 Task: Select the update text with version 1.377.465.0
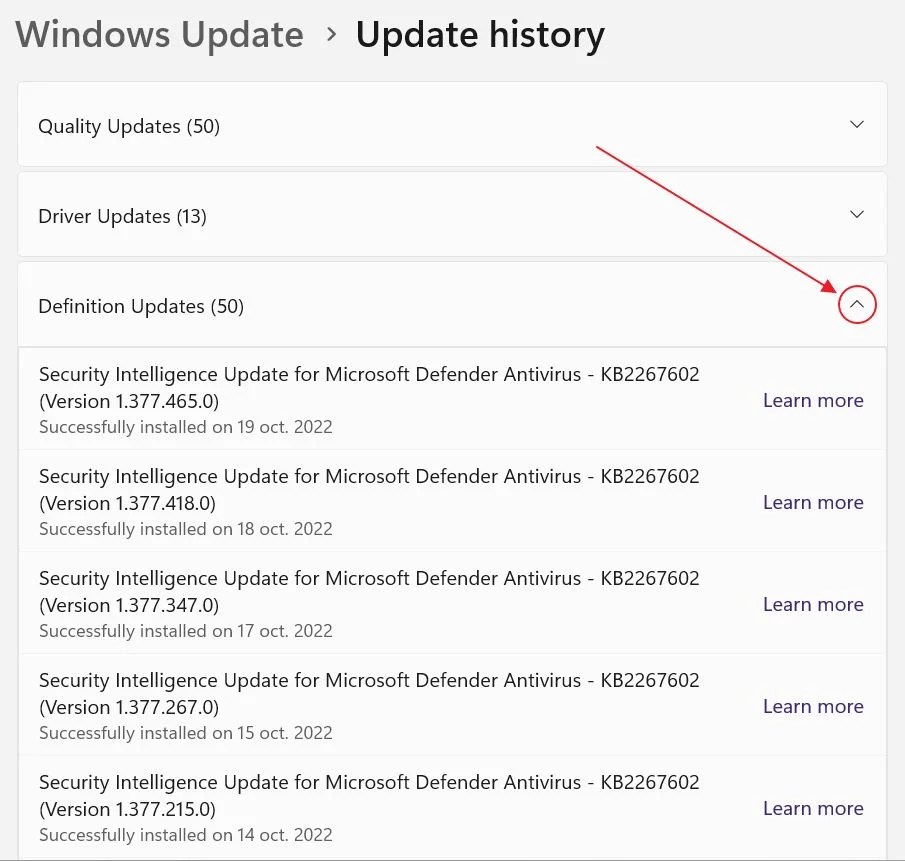[369, 388]
